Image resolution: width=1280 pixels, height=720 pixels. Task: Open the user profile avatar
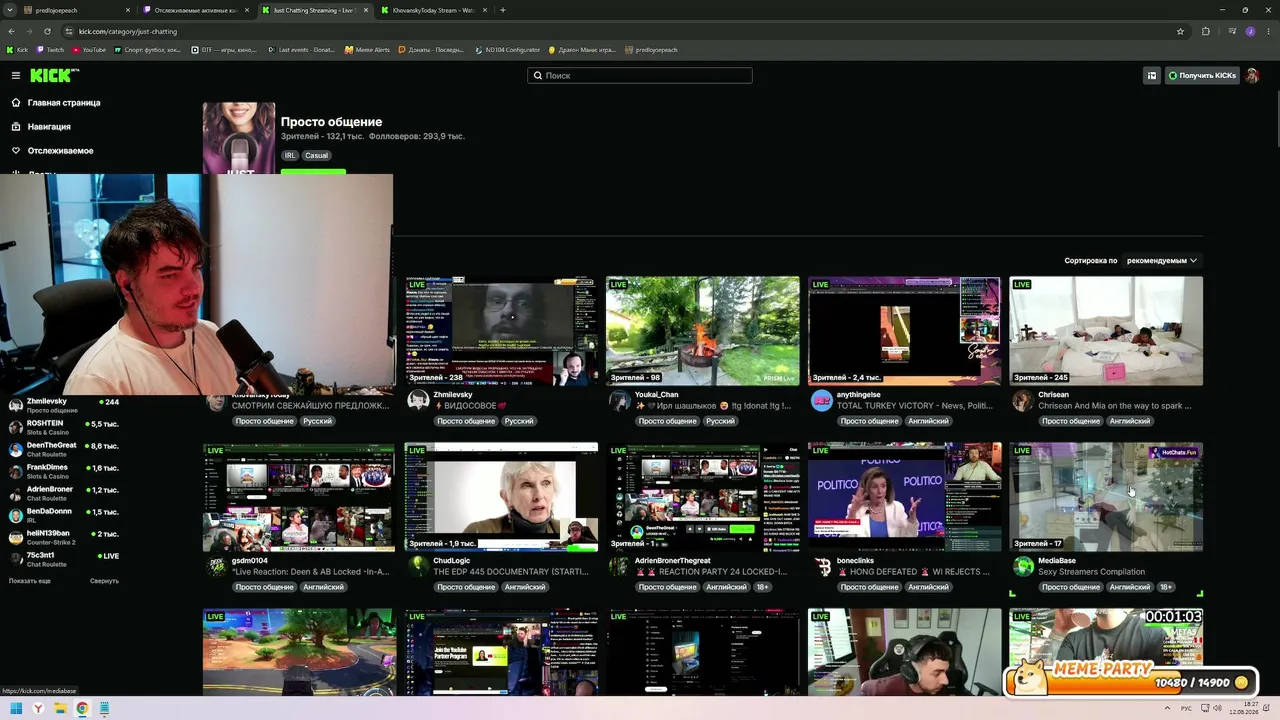(1251, 75)
